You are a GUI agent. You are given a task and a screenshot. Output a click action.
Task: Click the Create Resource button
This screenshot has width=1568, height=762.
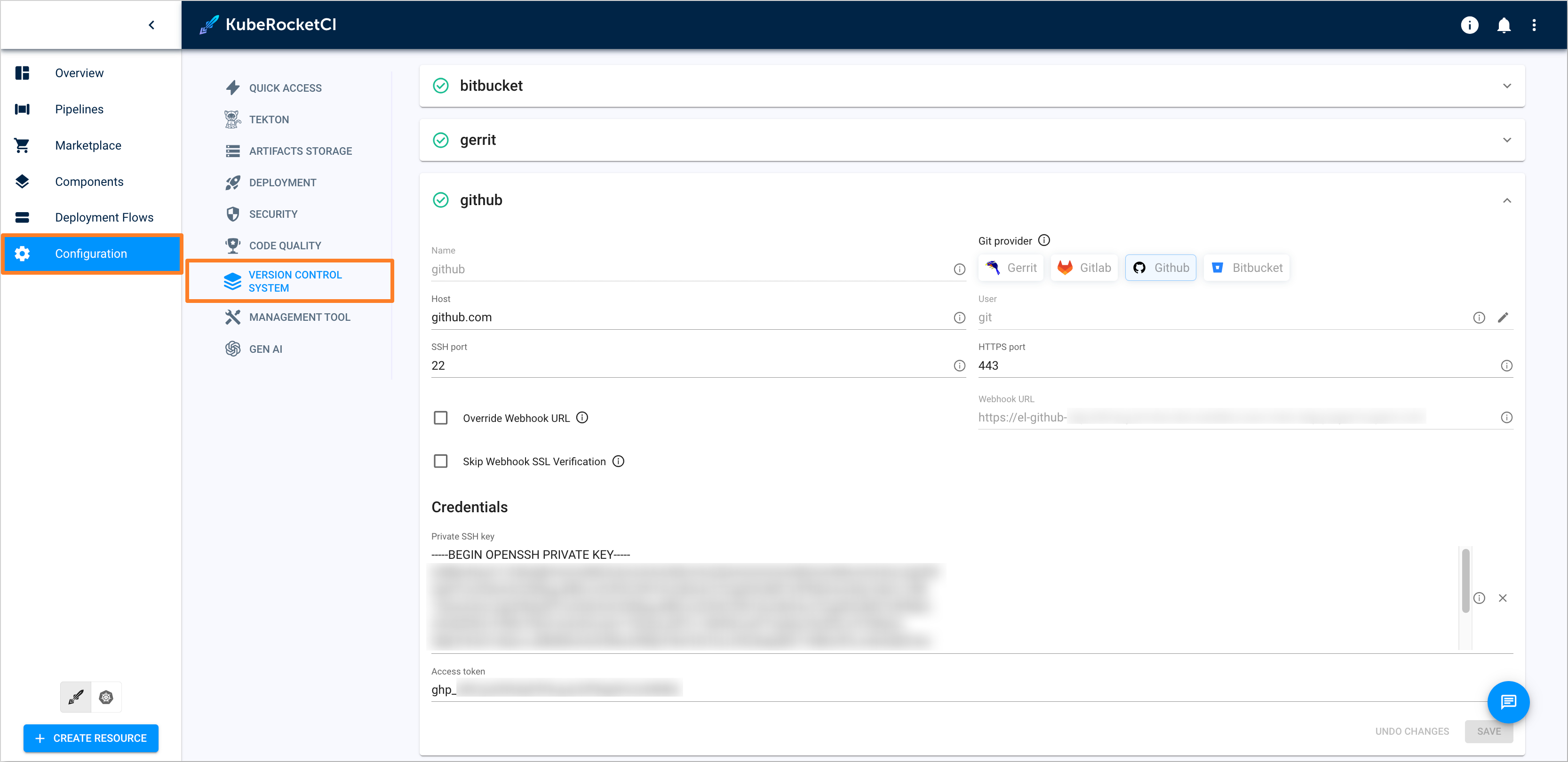pyautogui.click(x=91, y=738)
